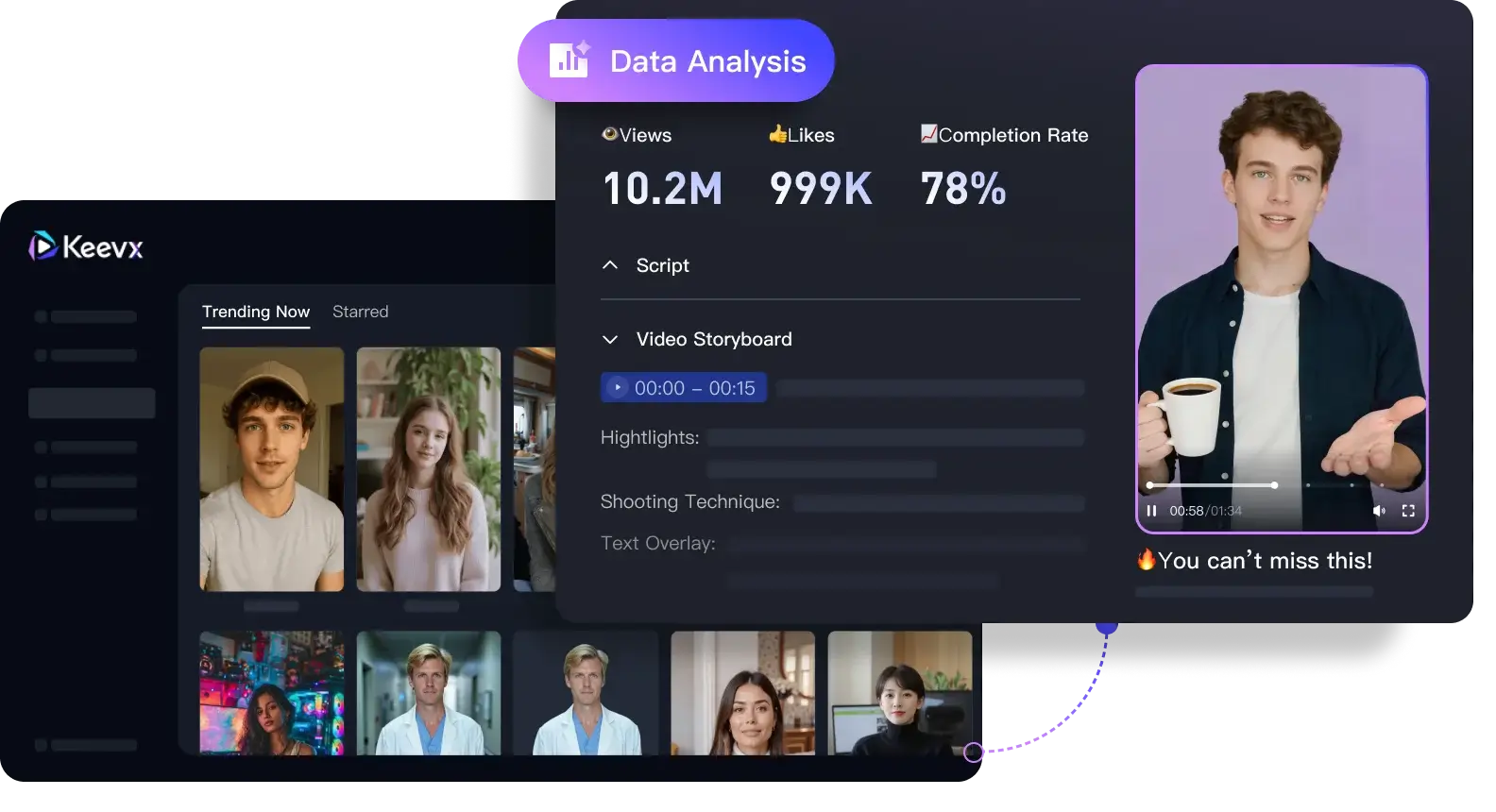The height and width of the screenshot is (812, 1496).
Task: Collapse the Video Storyboard section
Action: pos(610,339)
